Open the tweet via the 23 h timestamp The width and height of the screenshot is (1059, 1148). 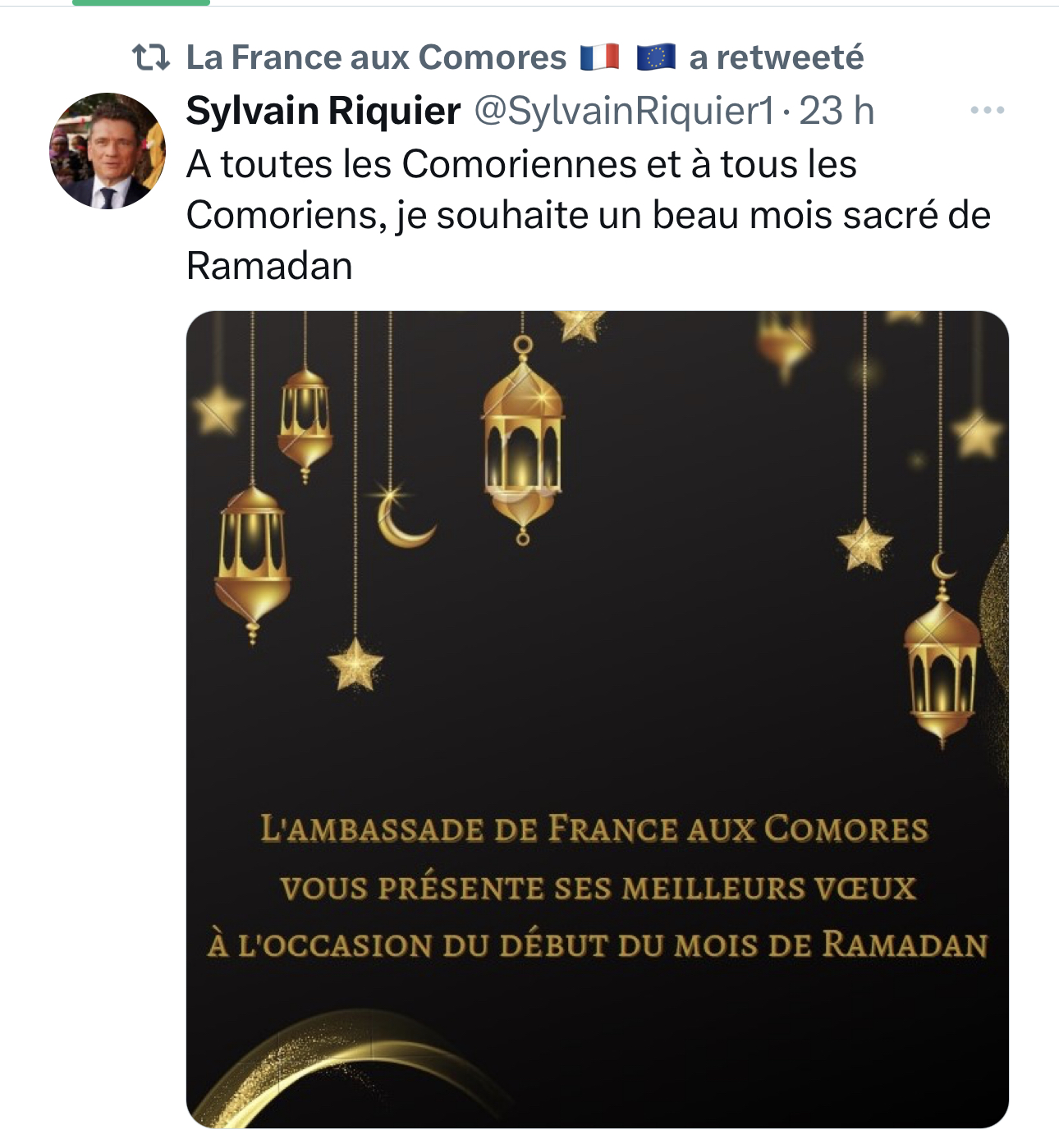pyautogui.click(x=837, y=111)
